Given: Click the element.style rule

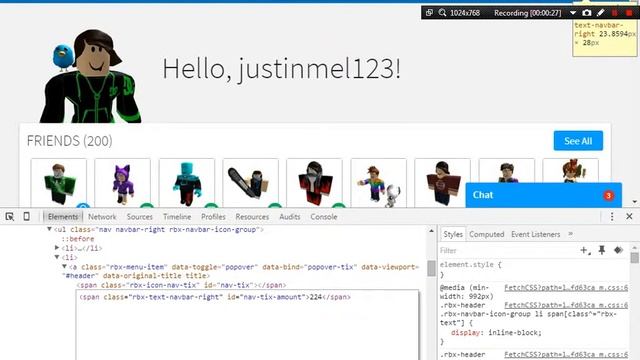Looking at the screenshot, I should (x=470, y=264).
